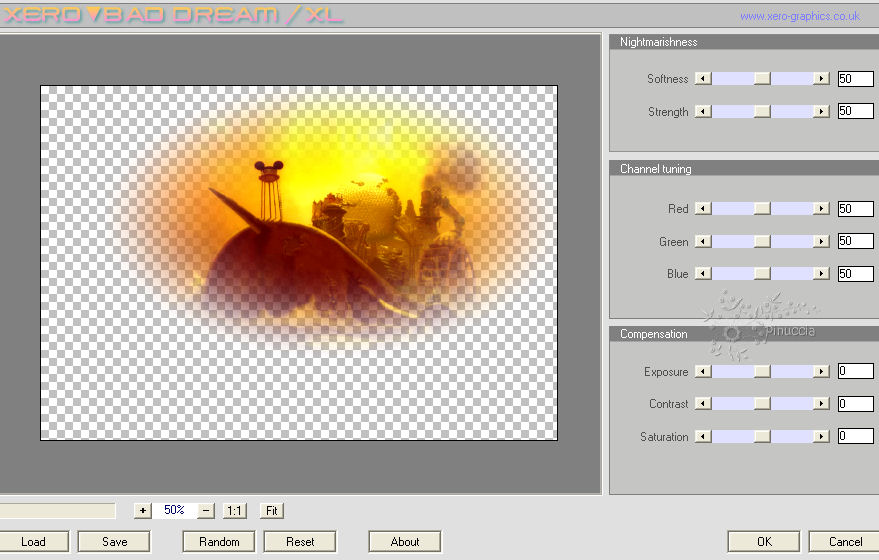Screen dimensions: 879x560
Task: Increase Exposure with right arrow
Action: pyautogui.click(x=821, y=371)
